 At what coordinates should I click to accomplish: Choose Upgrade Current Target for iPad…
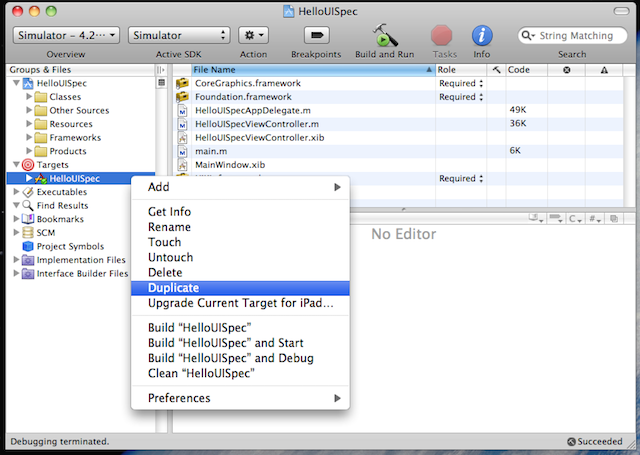(x=240, y=303)
